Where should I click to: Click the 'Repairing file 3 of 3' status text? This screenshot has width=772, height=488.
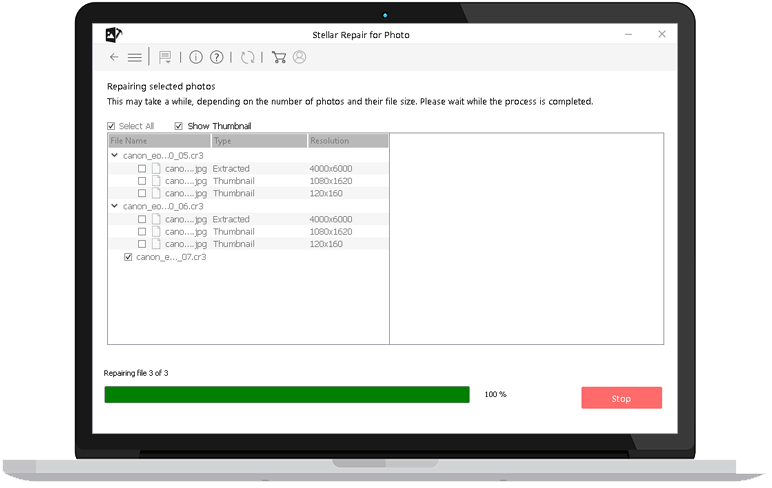point(136,373)
